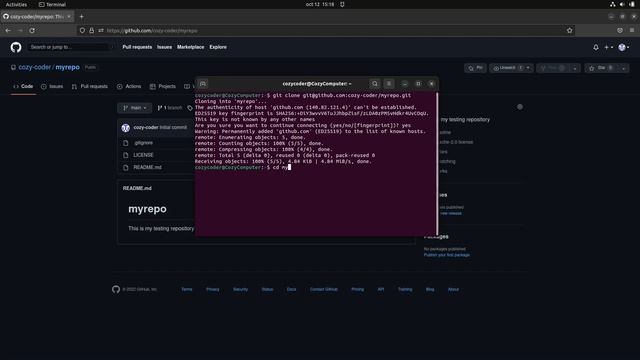Open the Privacy footer link
Image resolution: width=640 pixels, height=360 pixels.
click(x=213, y=289)
